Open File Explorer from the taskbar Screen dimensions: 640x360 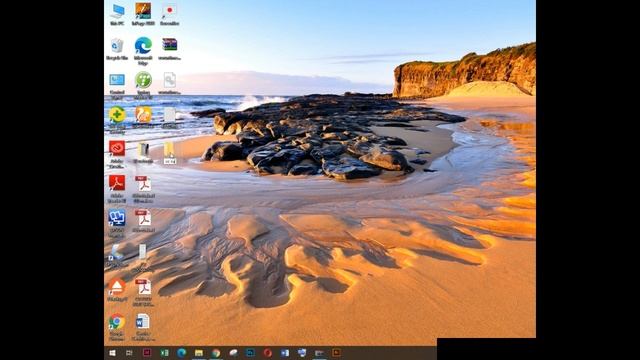(x=199, y=353)
